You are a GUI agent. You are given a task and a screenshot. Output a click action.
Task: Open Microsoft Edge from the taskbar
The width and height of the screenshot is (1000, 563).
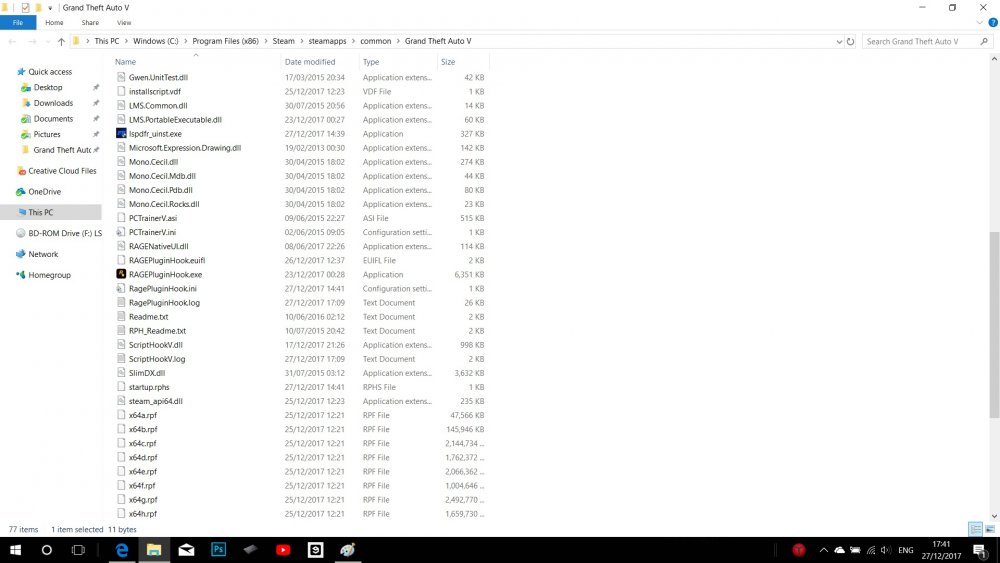point(122,550)
